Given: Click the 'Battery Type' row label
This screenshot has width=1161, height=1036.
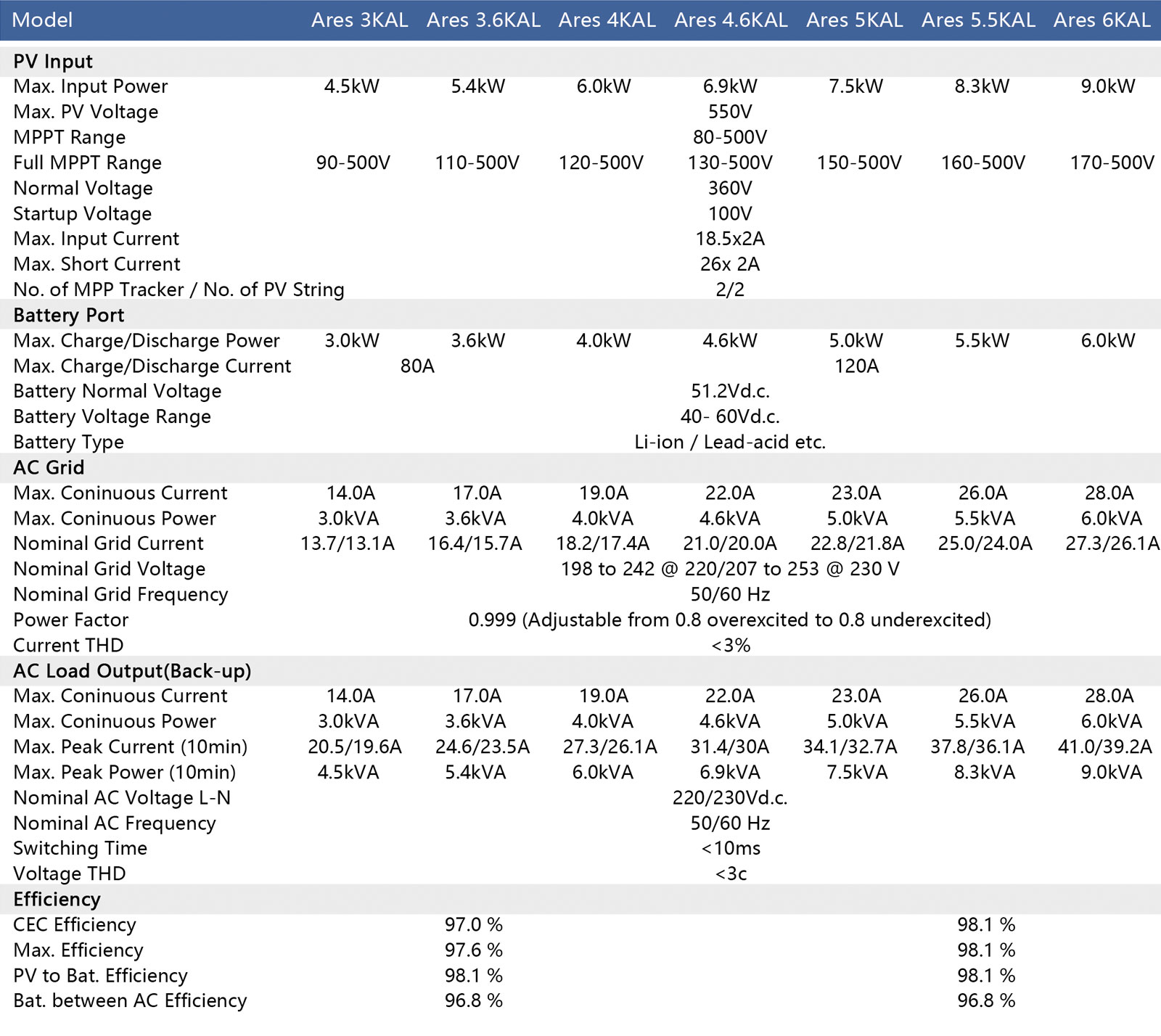Looking at the screenshot, I should (68, 442).
